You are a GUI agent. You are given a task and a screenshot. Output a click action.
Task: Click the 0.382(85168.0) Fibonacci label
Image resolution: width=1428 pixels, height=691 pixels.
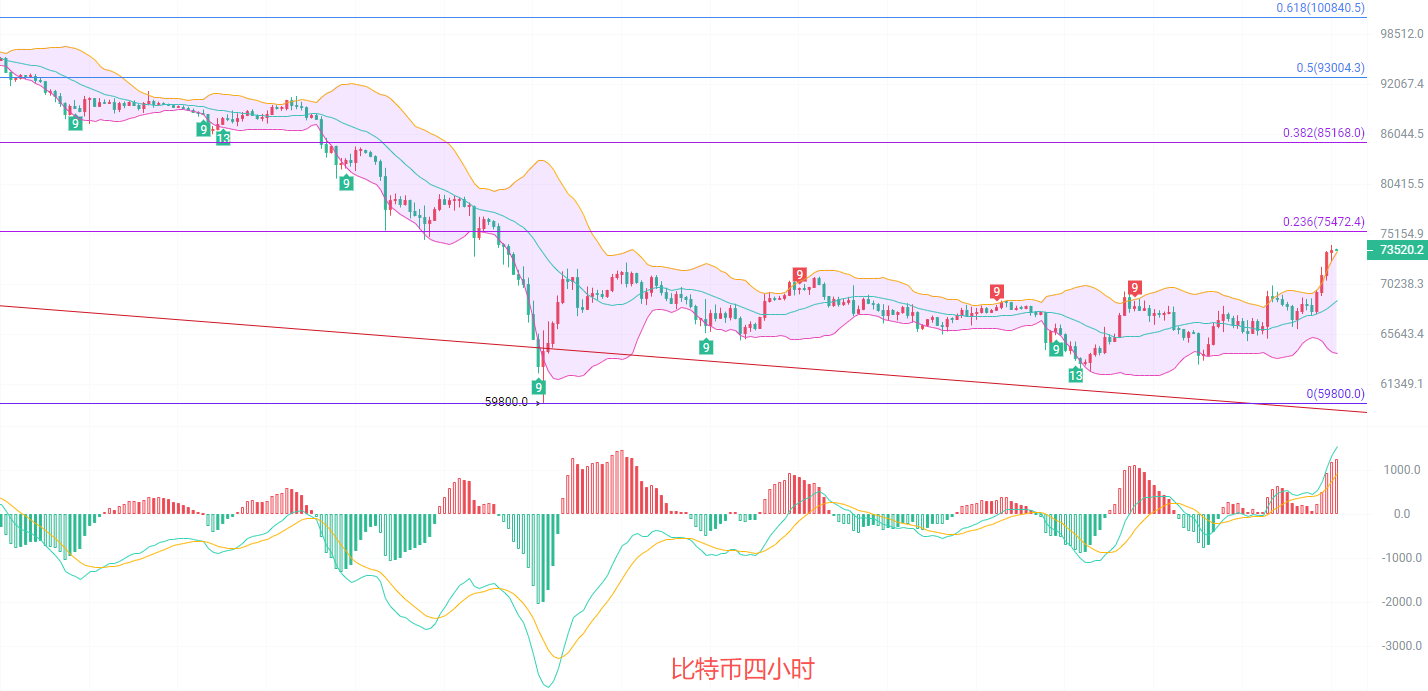coord(1323,132)
